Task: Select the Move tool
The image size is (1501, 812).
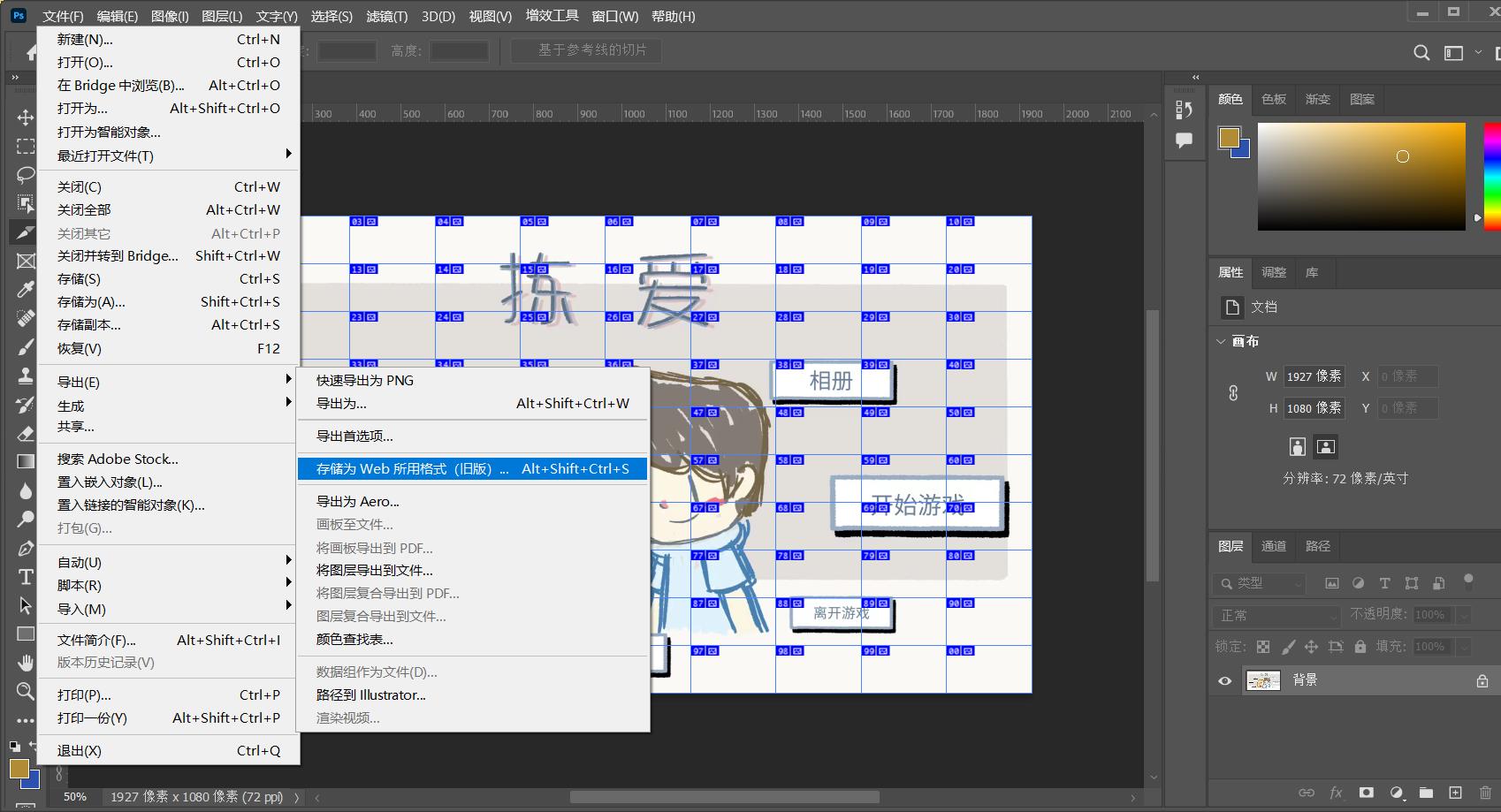Action: coord(26,117)
